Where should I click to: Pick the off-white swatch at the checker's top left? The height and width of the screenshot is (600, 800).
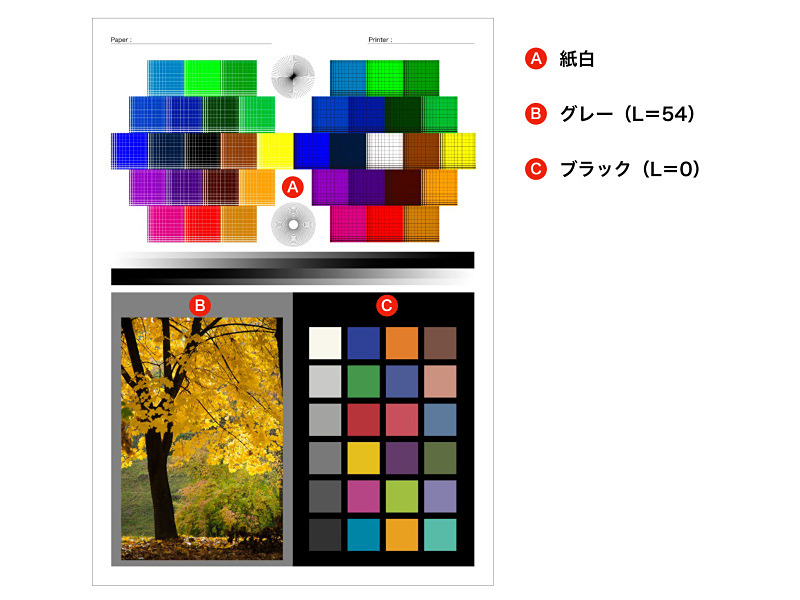(325, 343)
